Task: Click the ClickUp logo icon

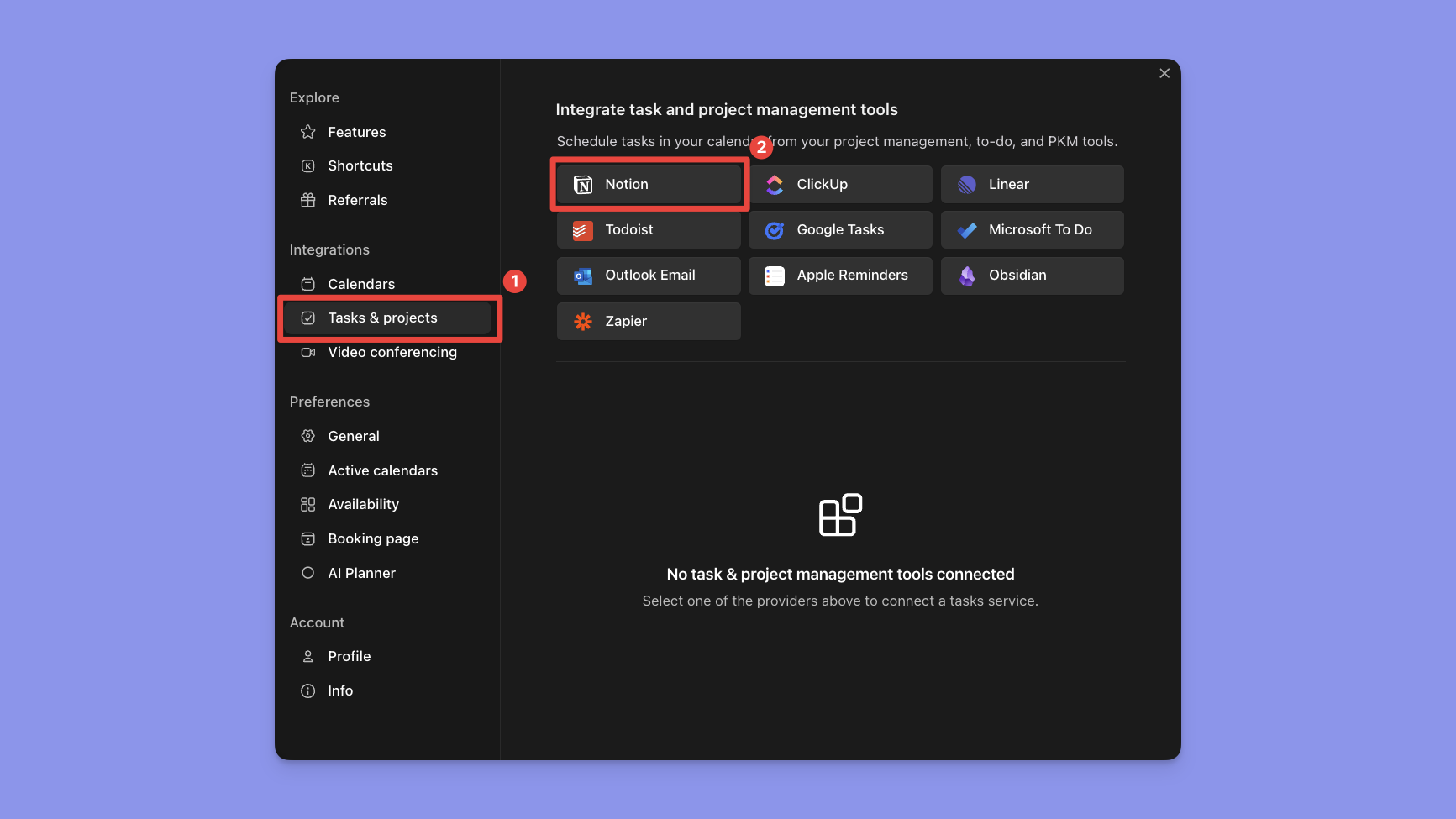Action: tap(775, 185)
